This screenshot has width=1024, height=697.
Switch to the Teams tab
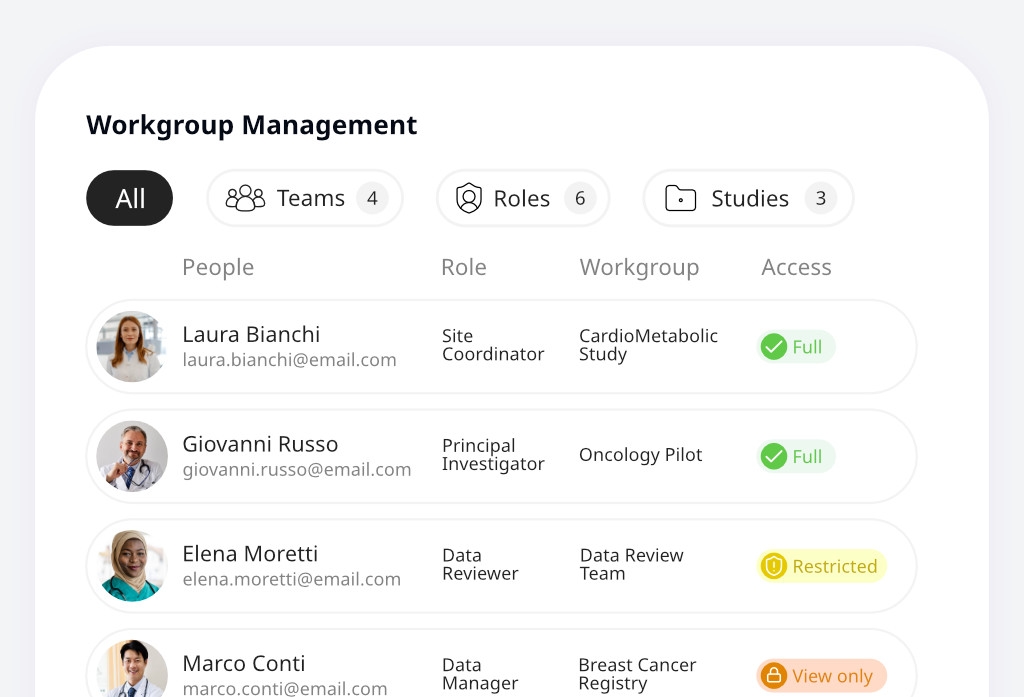[x=305, y=198]
